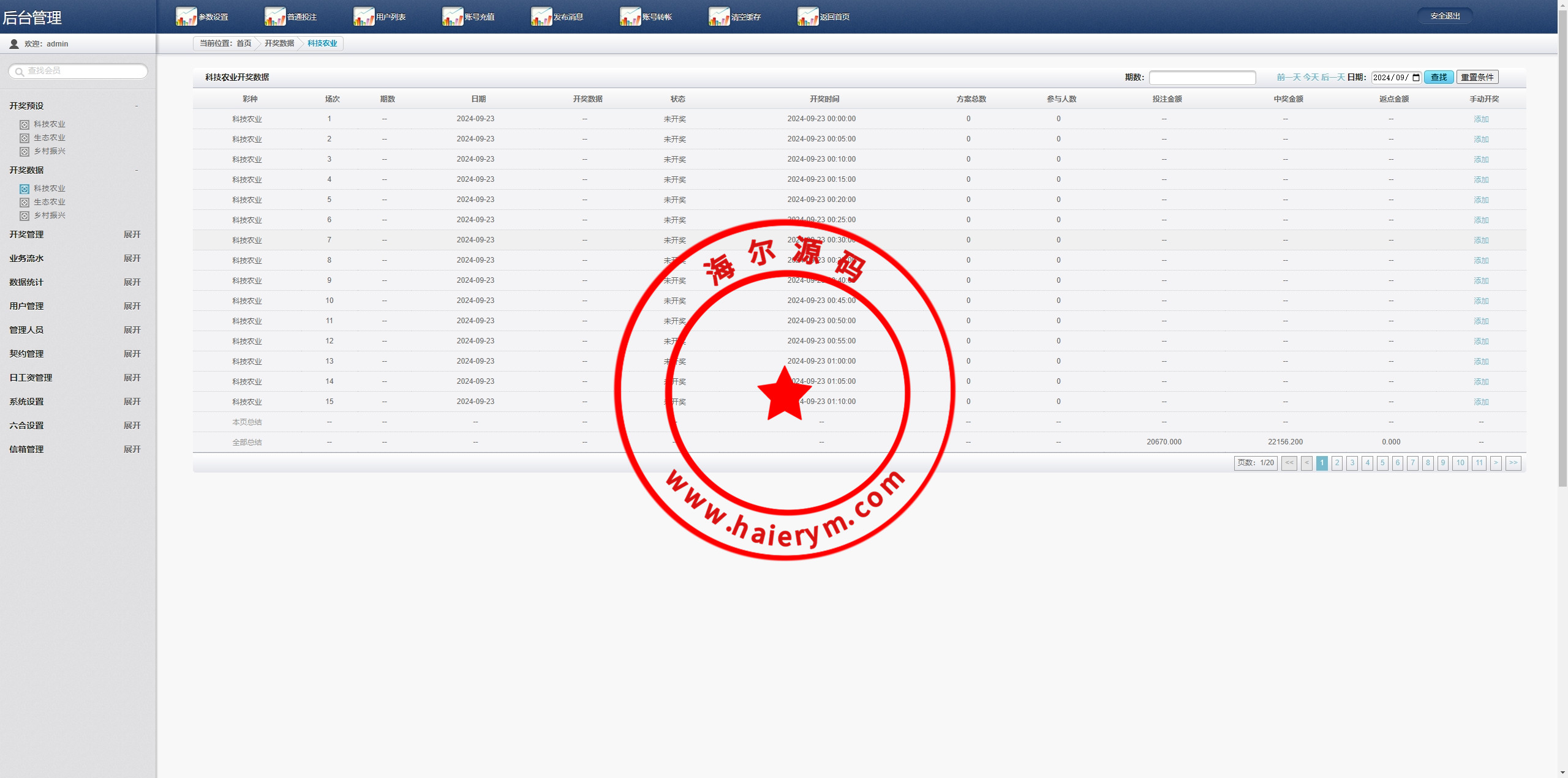
Task: Click the vertical page scrollbar
Action: pyautogui.click(x=1562, y=245)
